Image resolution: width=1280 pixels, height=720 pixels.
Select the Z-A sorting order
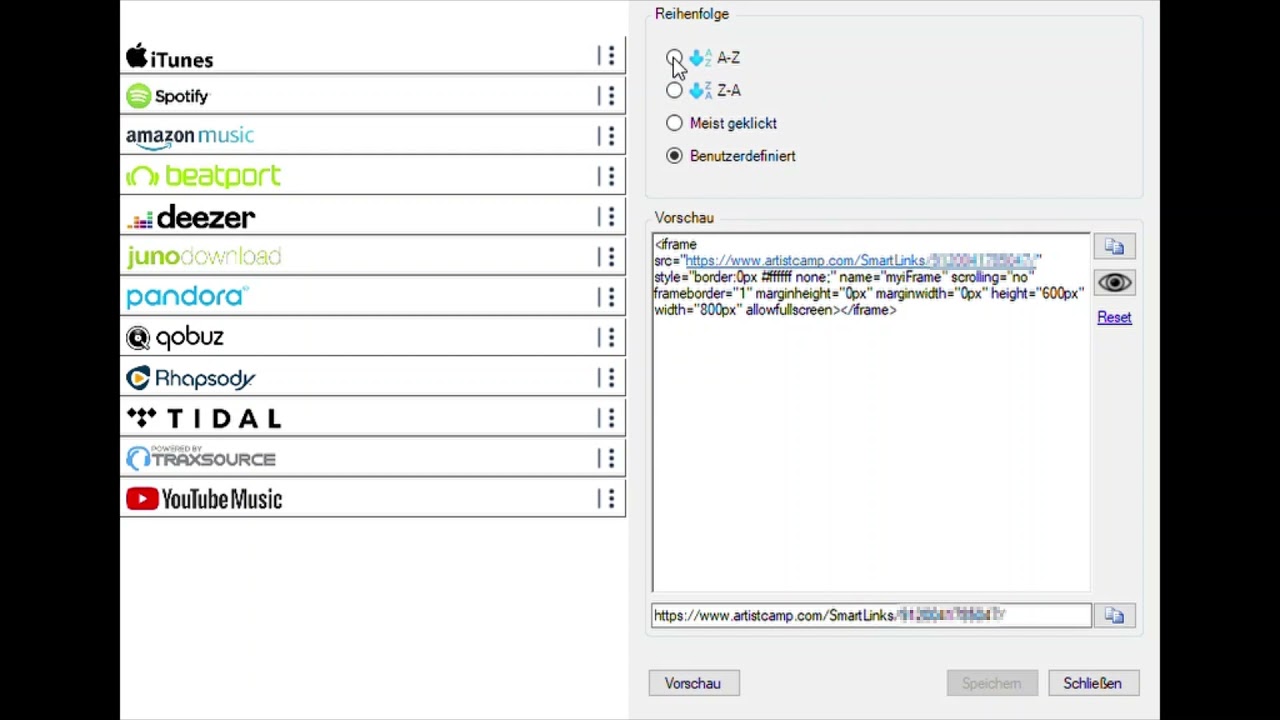pos(674,90)
